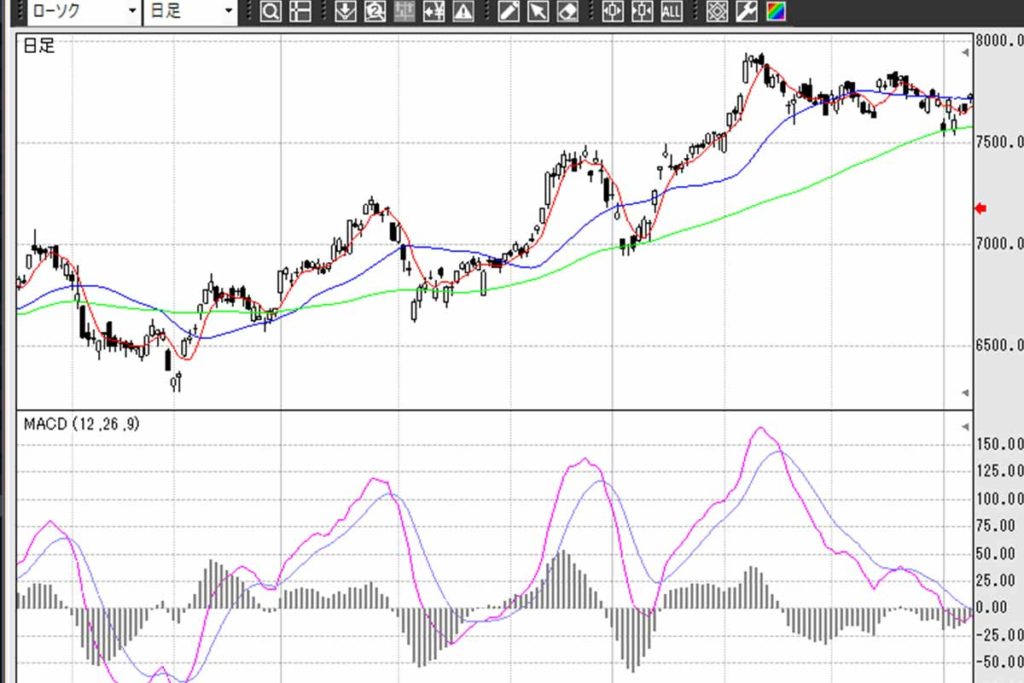This screenshot has height=683, width=1024.
Task: Open the 日足 timeframe dropdown
Action: 189,12
